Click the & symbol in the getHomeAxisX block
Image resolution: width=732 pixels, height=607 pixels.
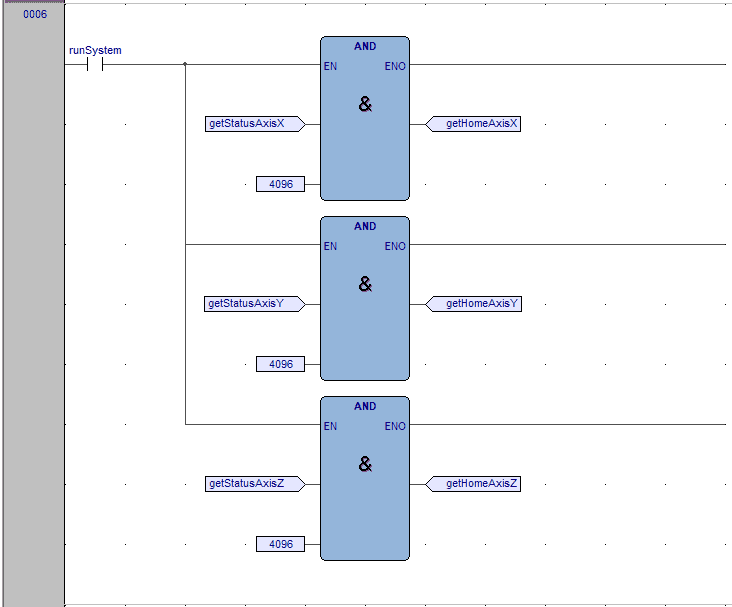[x=365, y=104]
